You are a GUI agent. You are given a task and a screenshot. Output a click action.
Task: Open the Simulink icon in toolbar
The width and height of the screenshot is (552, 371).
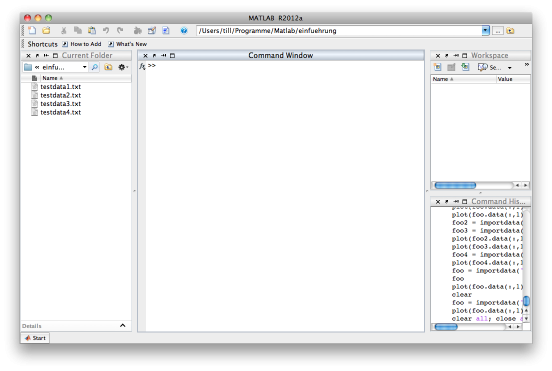coord(138,31)
